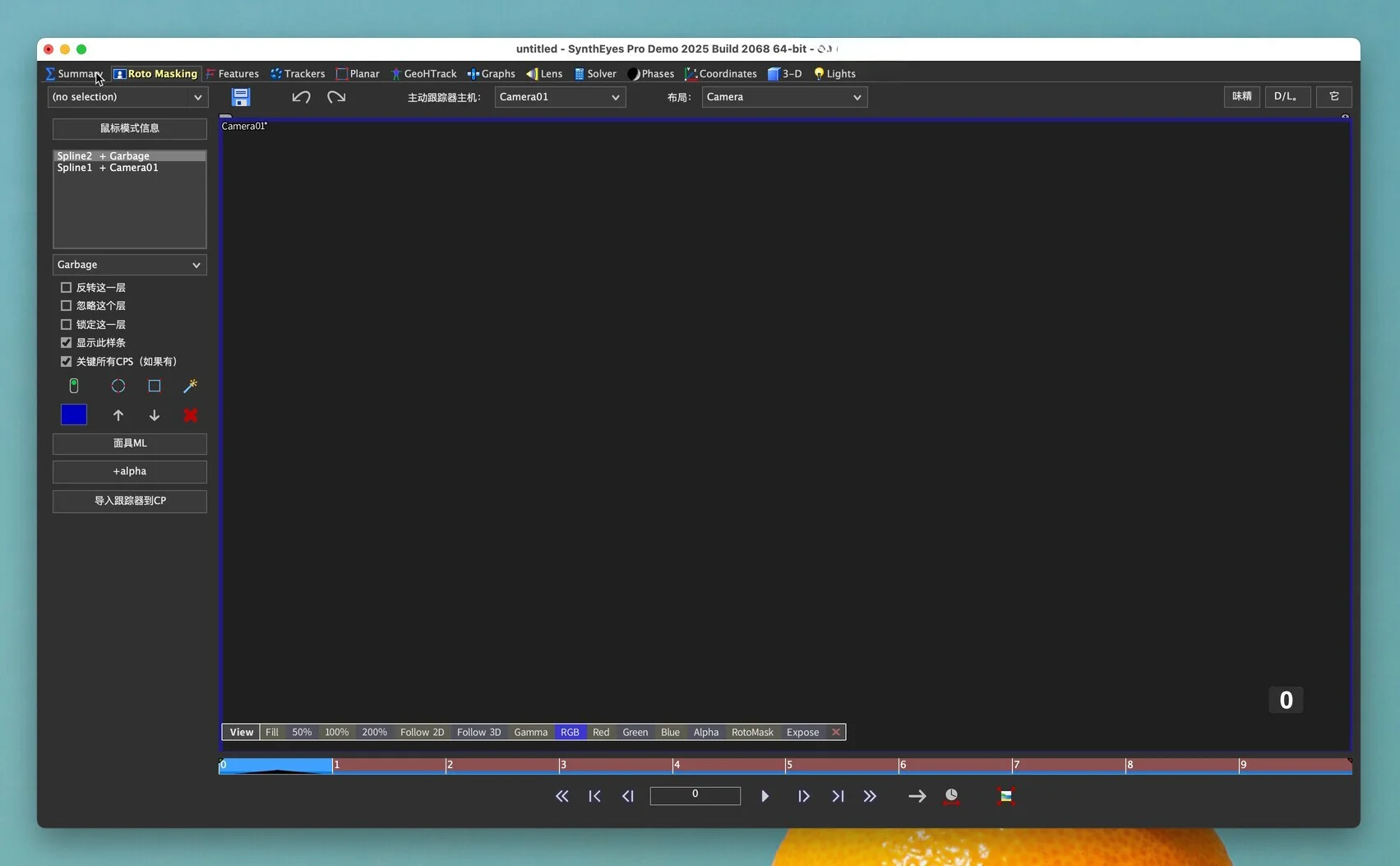Viewport: 1400px width, 866px height.
Task: Uncheck the 显示此样条 checkbox
Action: 67,343
